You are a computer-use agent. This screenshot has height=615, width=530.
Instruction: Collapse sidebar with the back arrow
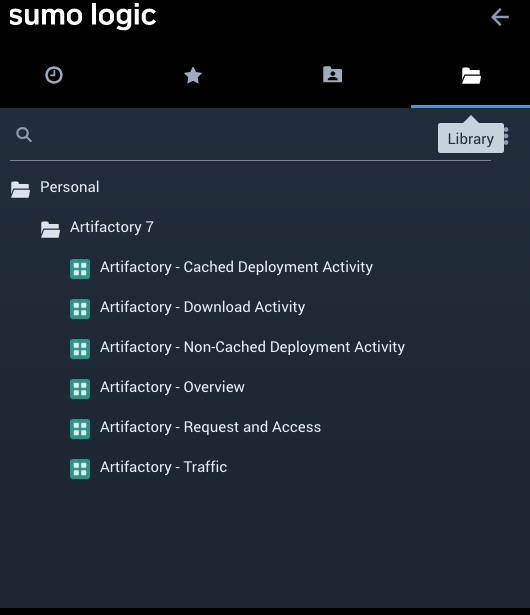pyautogui.click(x=500, y=17)
